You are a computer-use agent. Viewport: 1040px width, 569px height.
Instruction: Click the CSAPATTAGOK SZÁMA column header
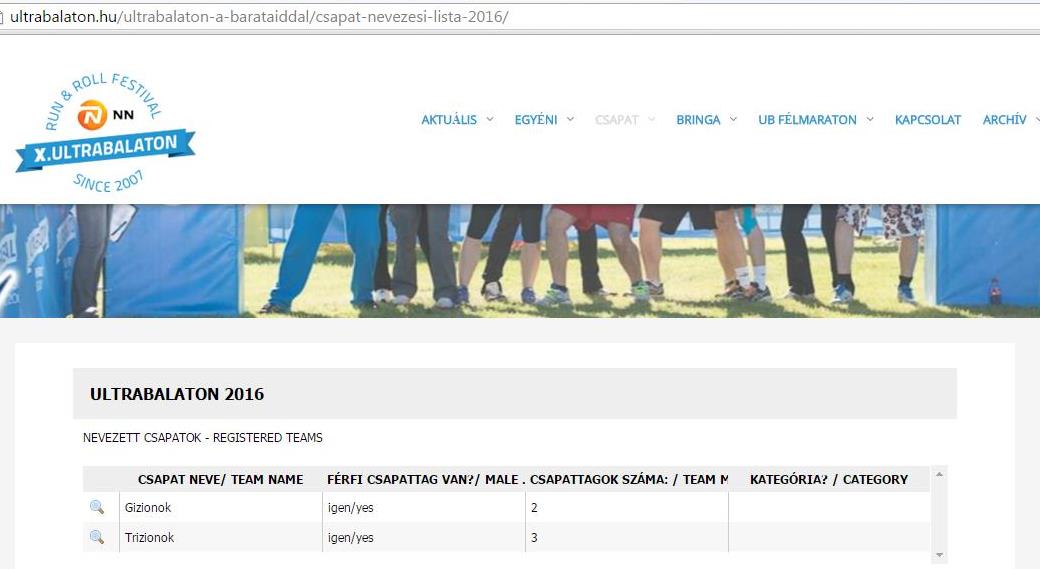click(626, 479)
